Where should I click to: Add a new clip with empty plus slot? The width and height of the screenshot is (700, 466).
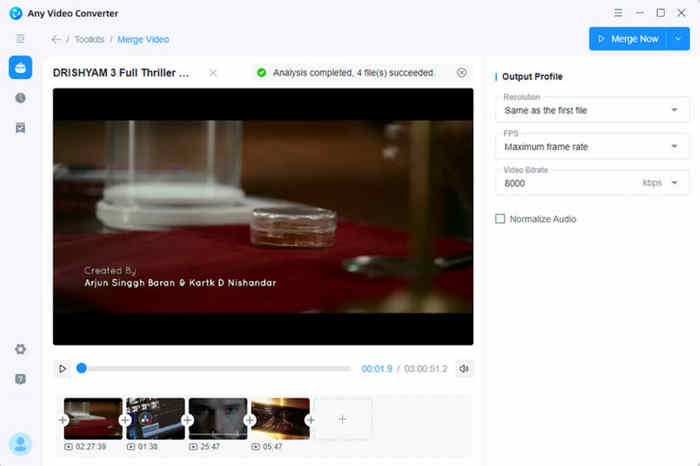tap(342, 419)
